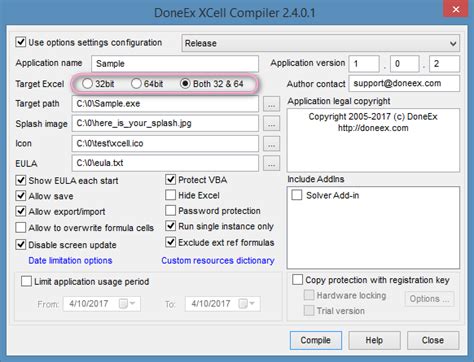Toggle Disable screen update checkbox
This screenshot has width=474, height=362.
coord(21,245)
